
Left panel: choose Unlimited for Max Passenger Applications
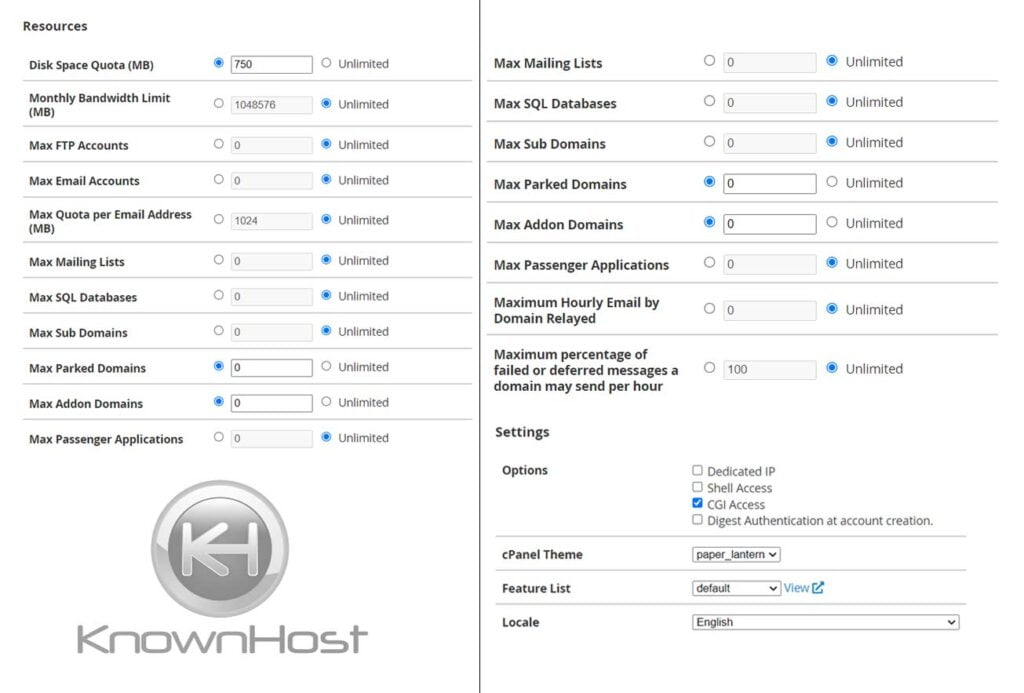(x=327, y=437)
